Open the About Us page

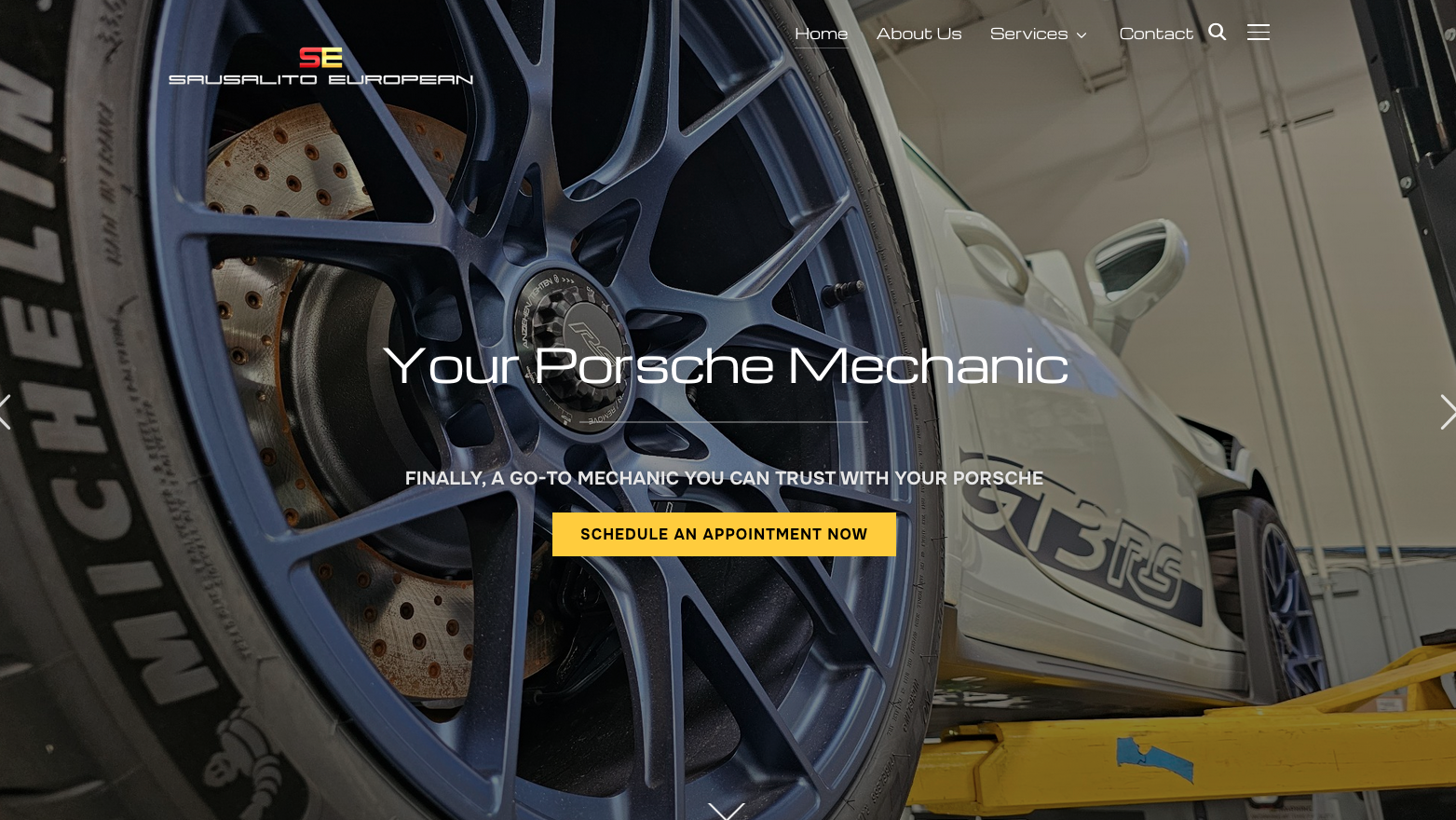[x=919, y=34]
